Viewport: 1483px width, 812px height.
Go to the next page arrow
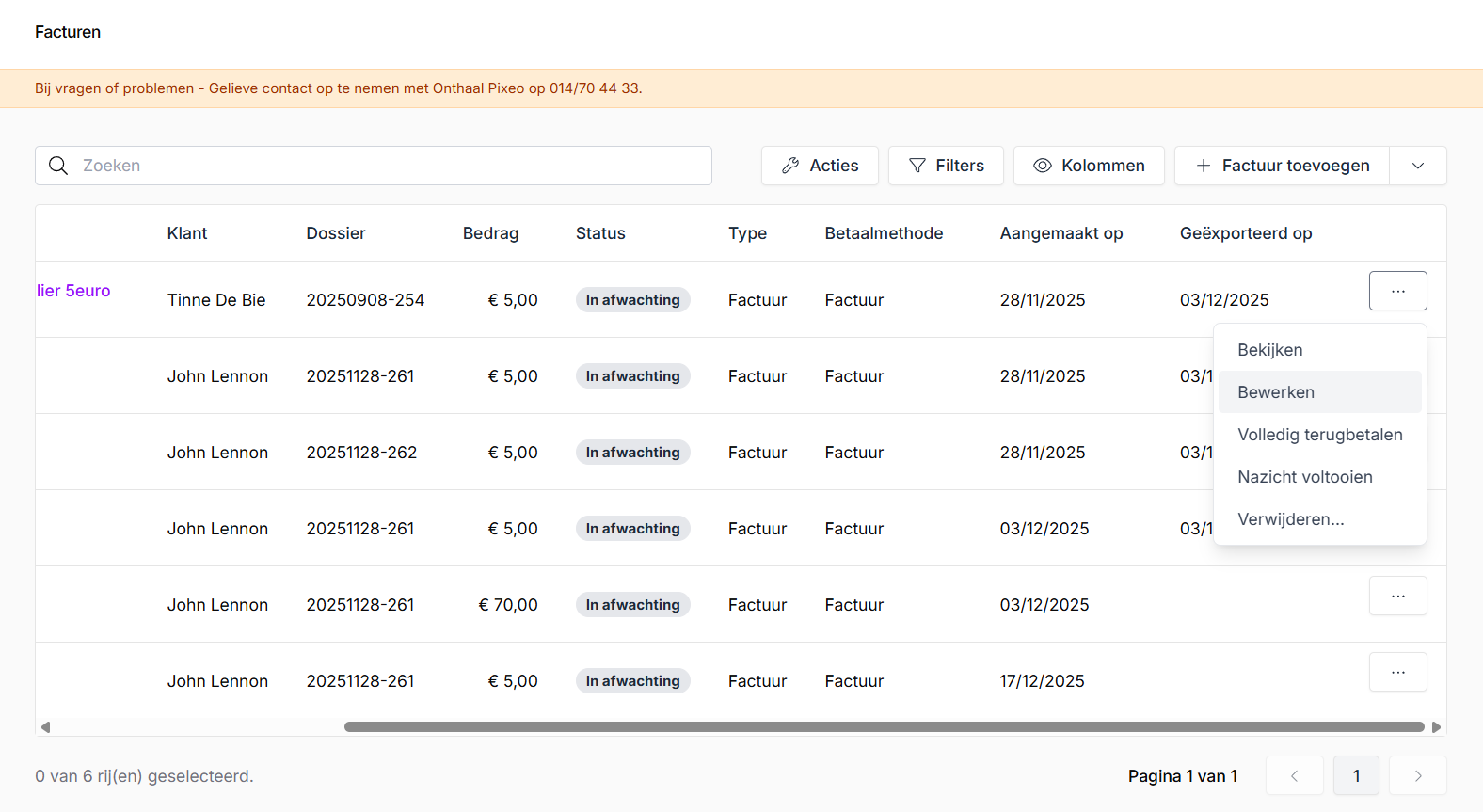click(1418, 776)
